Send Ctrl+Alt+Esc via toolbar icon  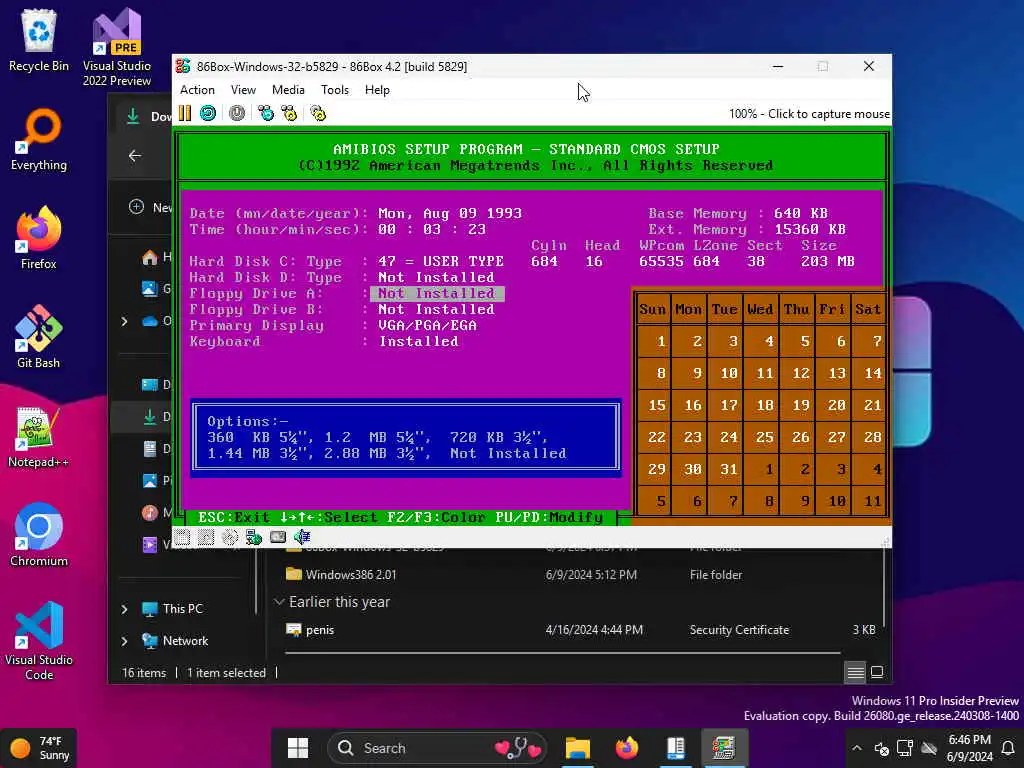pyautogui.click(x=289, y=114)
